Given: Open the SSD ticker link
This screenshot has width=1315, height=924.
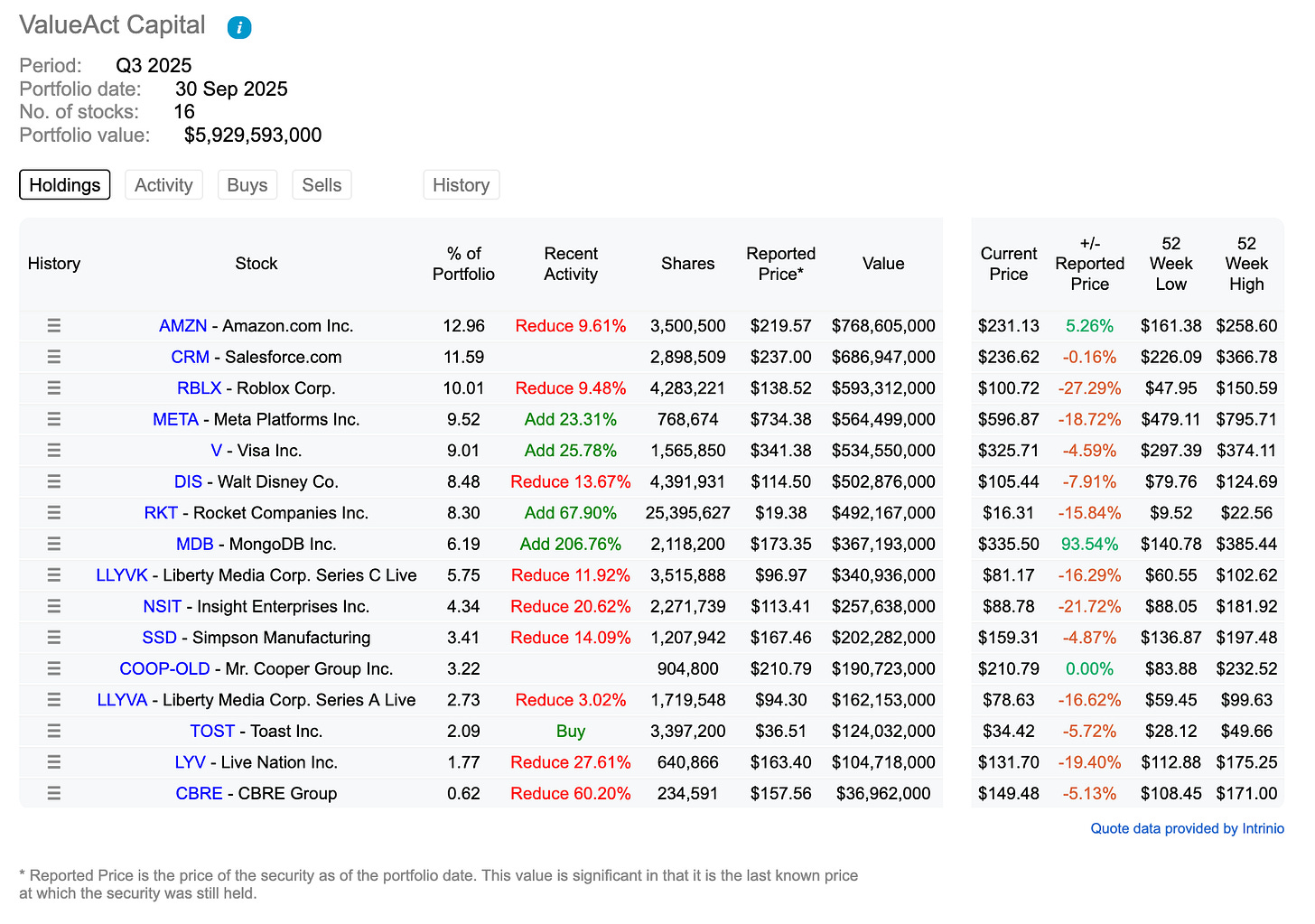Looking at the screenshot, I should point(160,638).
